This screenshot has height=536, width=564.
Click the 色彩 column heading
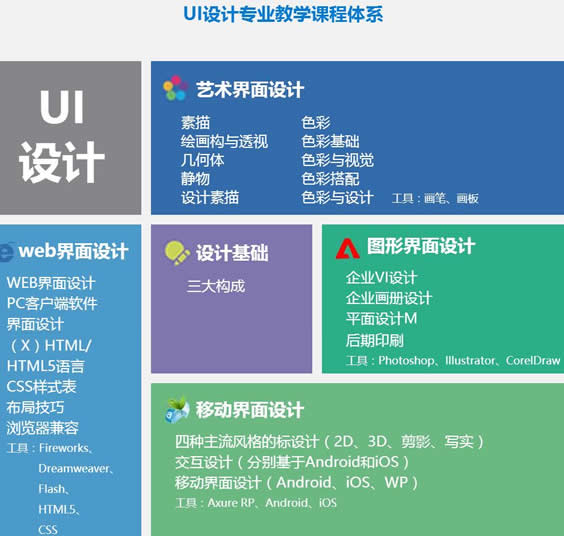[x=316, y=123]
